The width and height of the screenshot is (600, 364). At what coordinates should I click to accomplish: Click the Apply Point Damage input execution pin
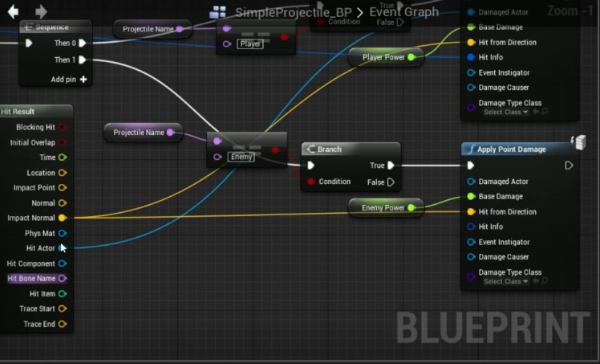(x=471, y=165)
